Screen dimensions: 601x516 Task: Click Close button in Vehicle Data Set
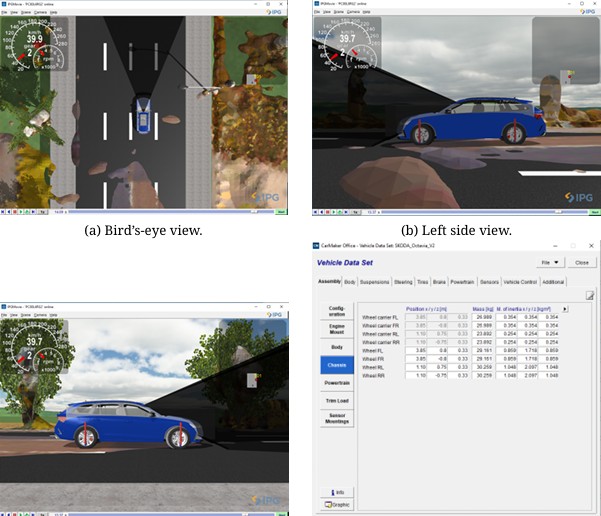tap(581, 263)
